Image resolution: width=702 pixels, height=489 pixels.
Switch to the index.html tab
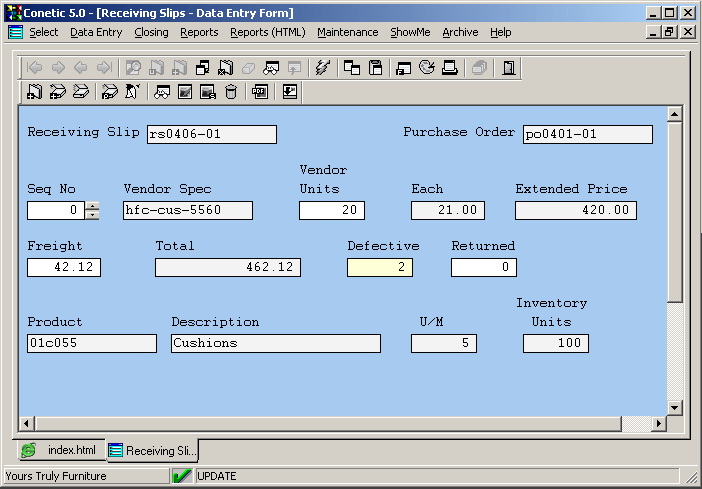(x=60, y=451)
